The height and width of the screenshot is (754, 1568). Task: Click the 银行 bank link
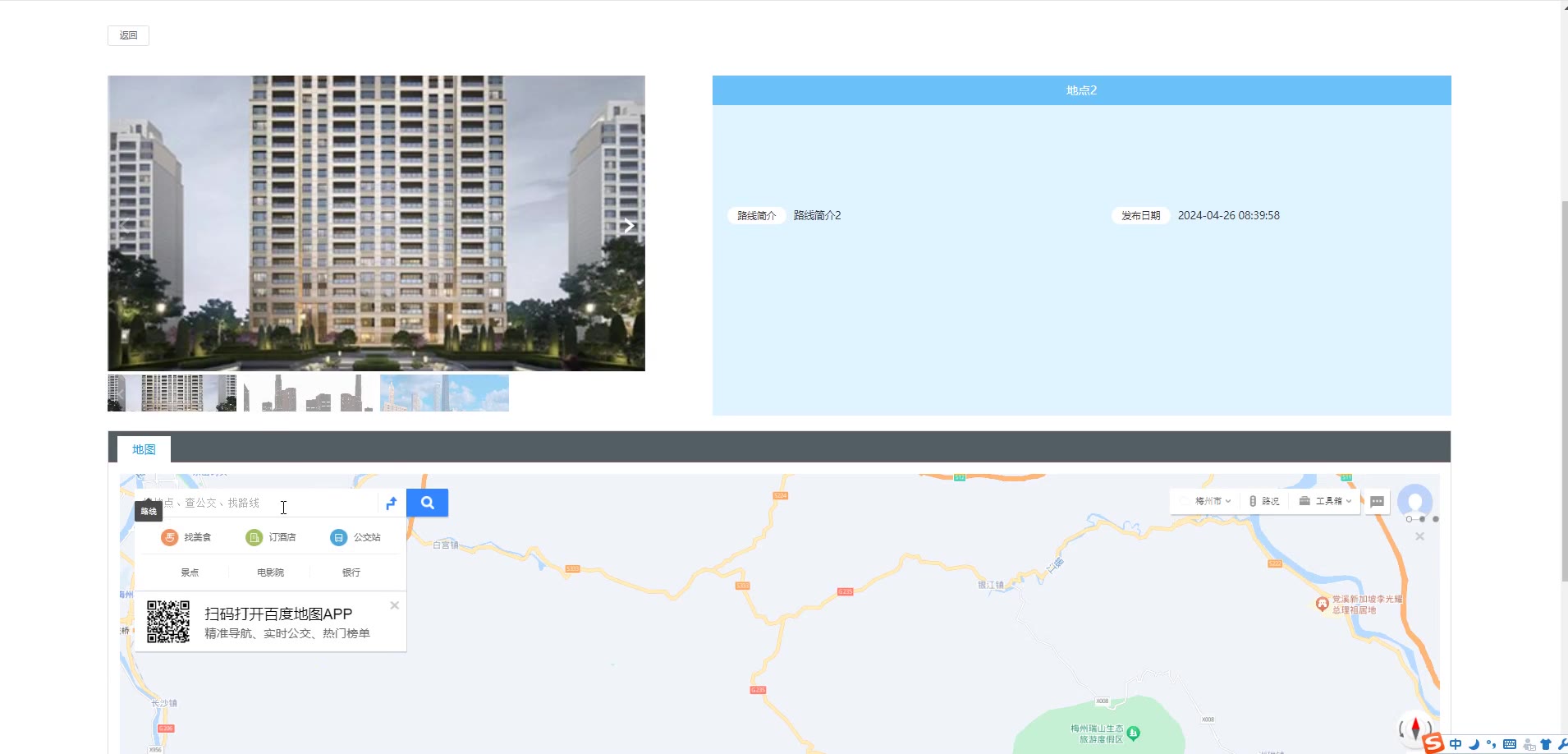point(351,572)
